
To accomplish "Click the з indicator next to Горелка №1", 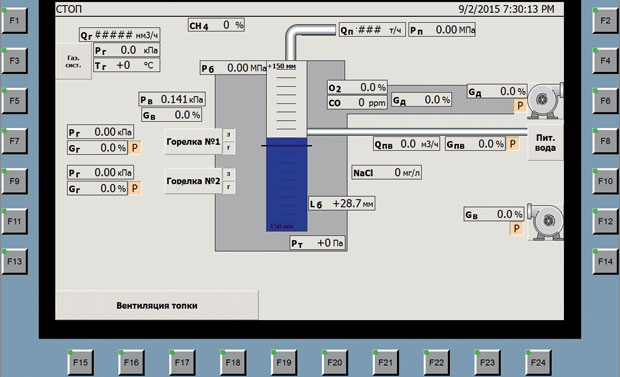I will point(229,135).
